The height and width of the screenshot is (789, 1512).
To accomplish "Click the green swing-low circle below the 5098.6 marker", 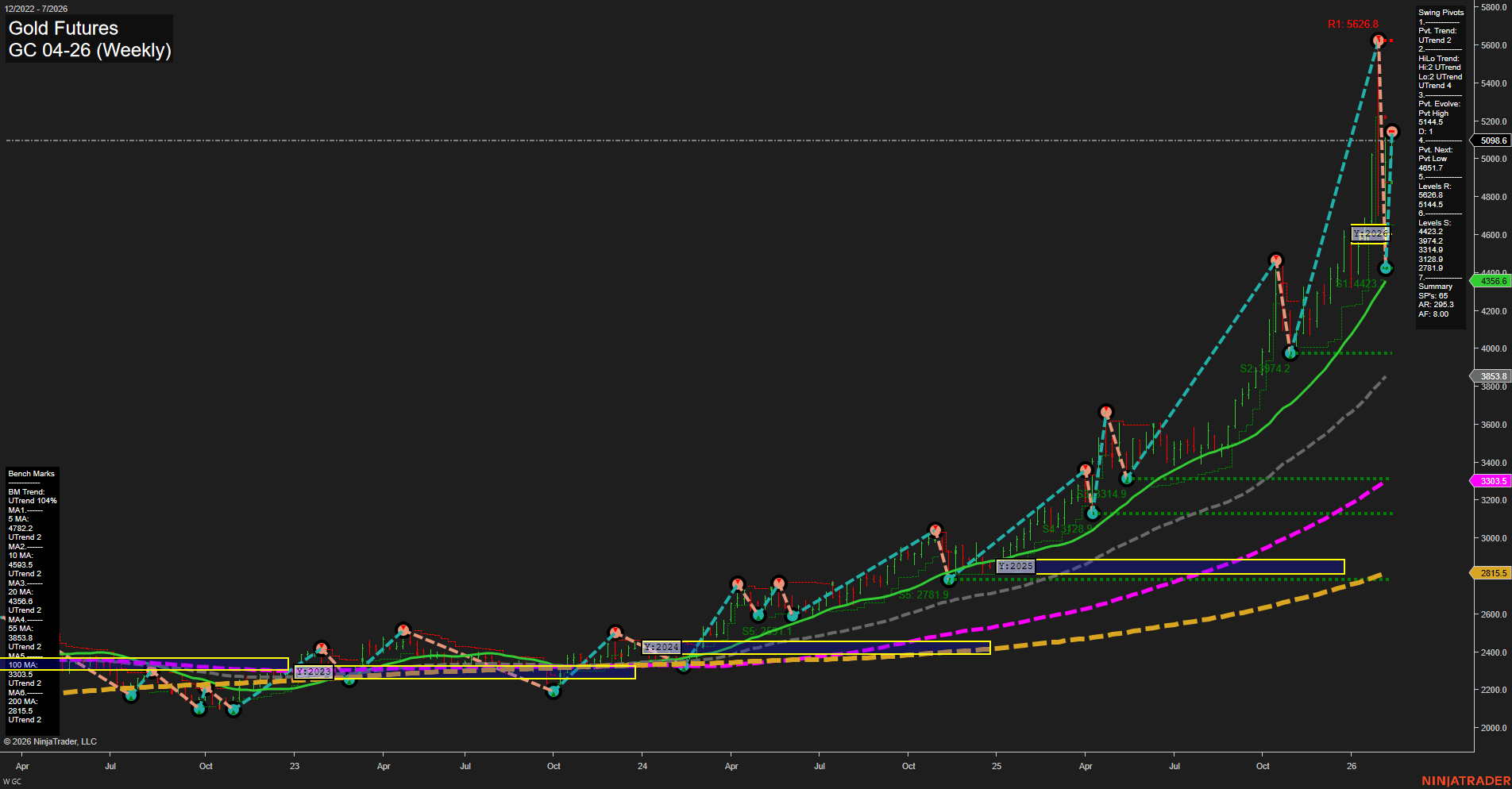I will tap(1386, 268).
